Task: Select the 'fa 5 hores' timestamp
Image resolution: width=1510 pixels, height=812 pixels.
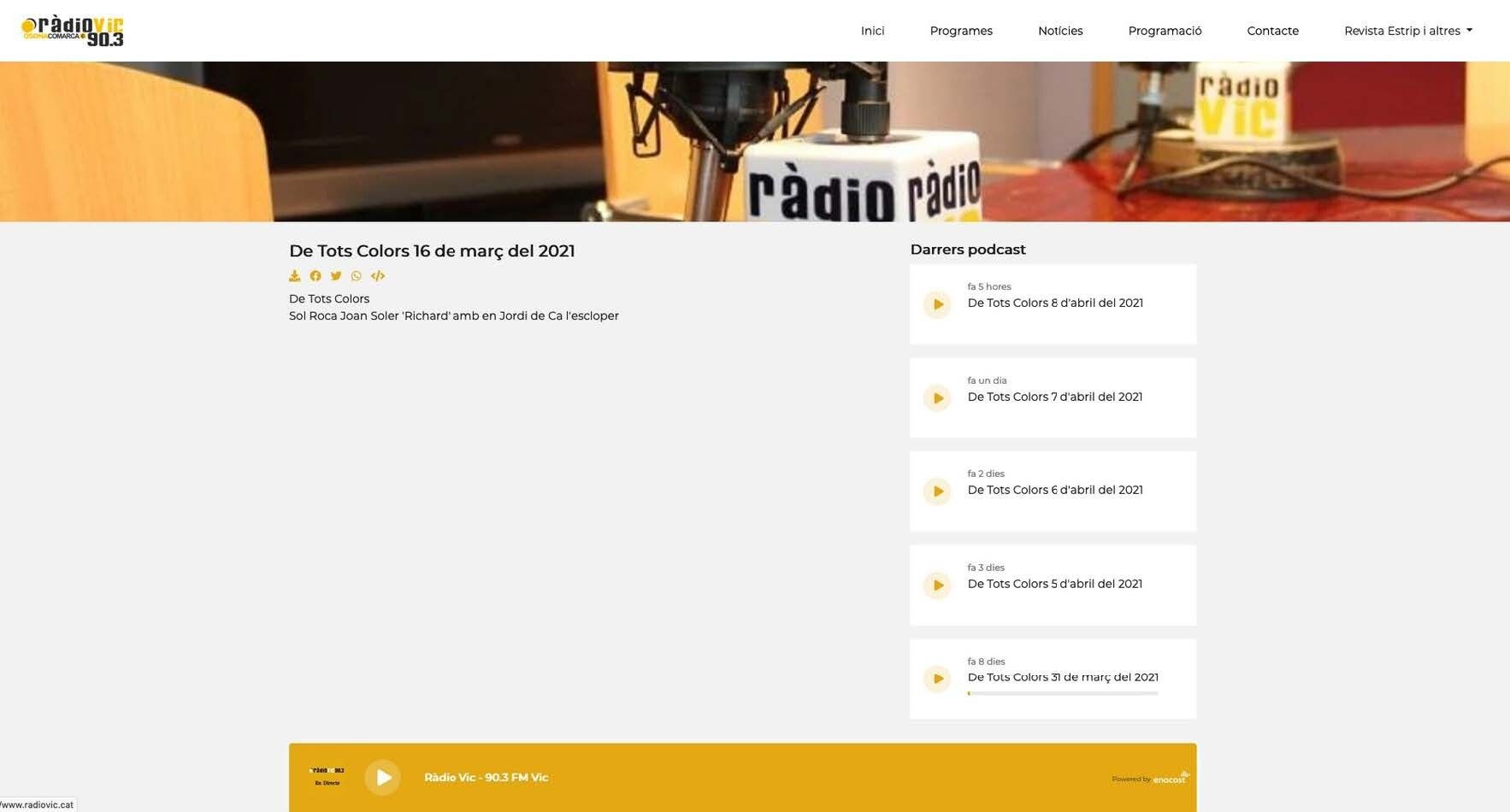Action: [x=989, y=286]
